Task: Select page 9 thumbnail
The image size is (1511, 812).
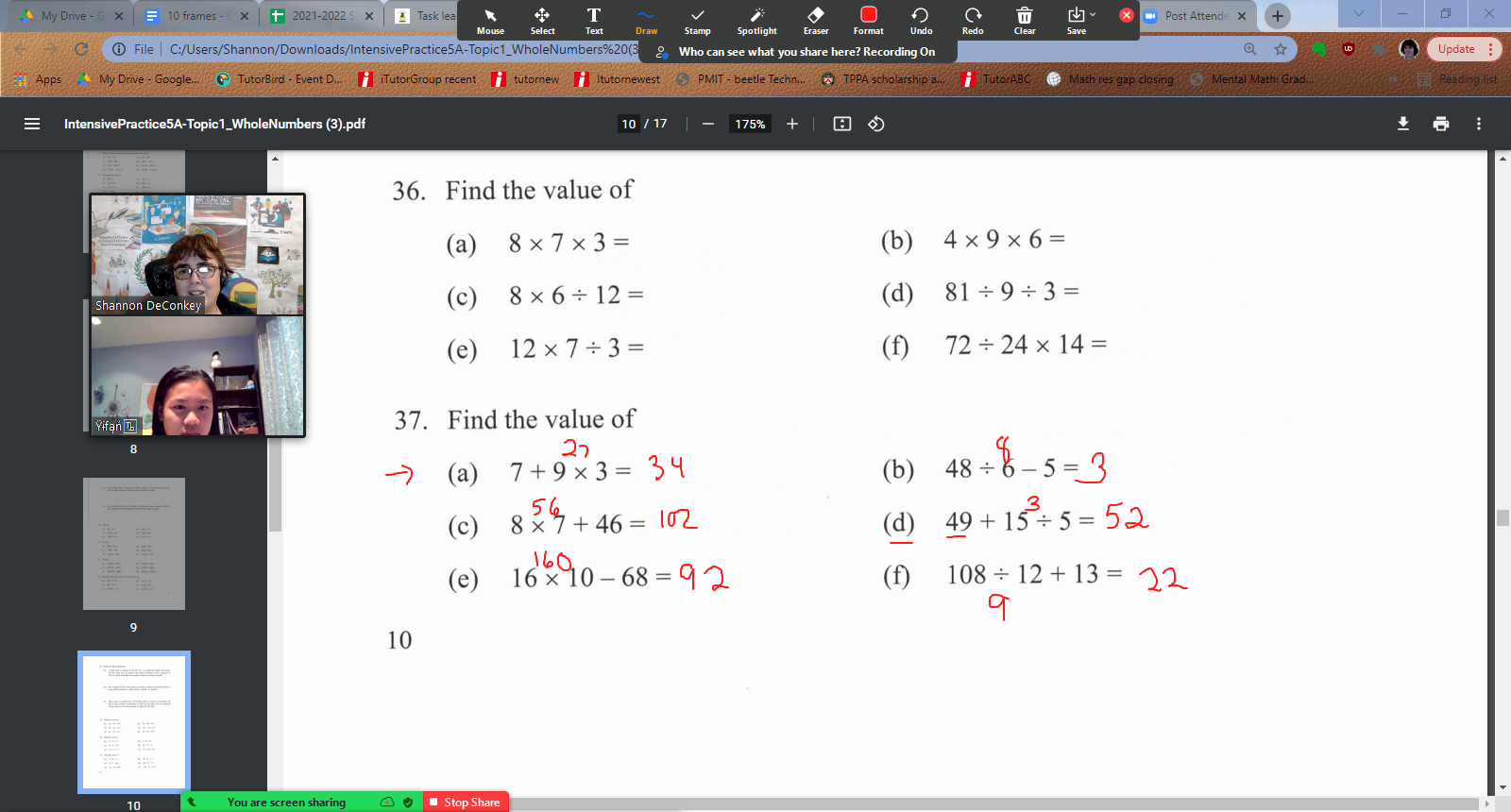Action: tap(134, 544)
